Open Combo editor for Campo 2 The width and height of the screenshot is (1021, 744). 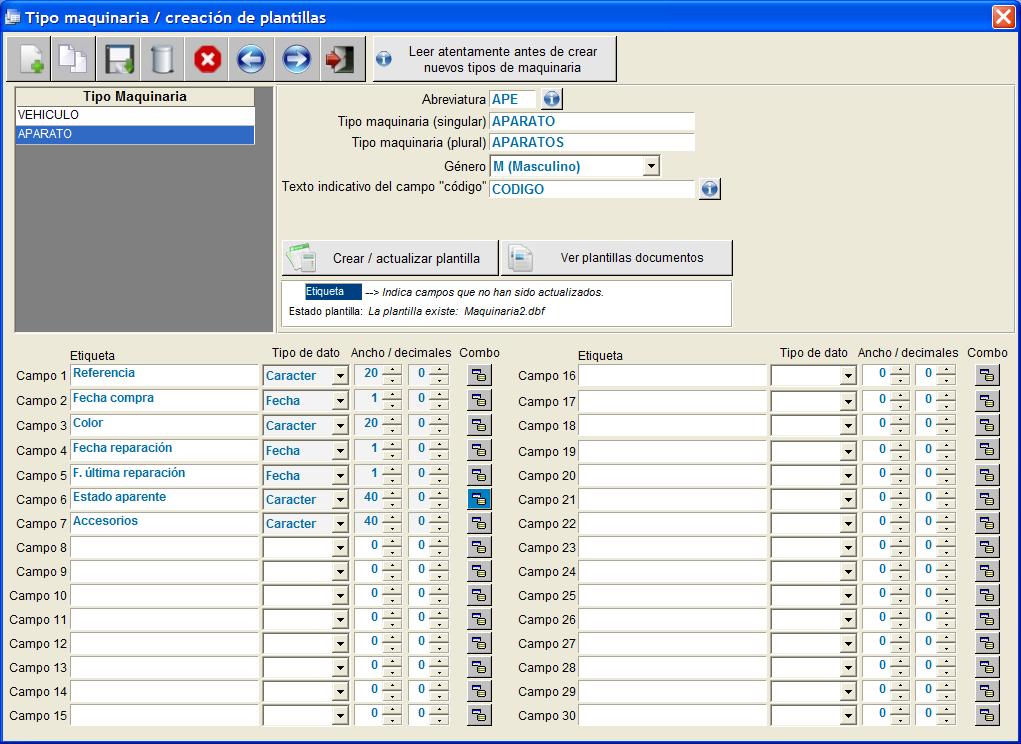[x=479, y=400]
